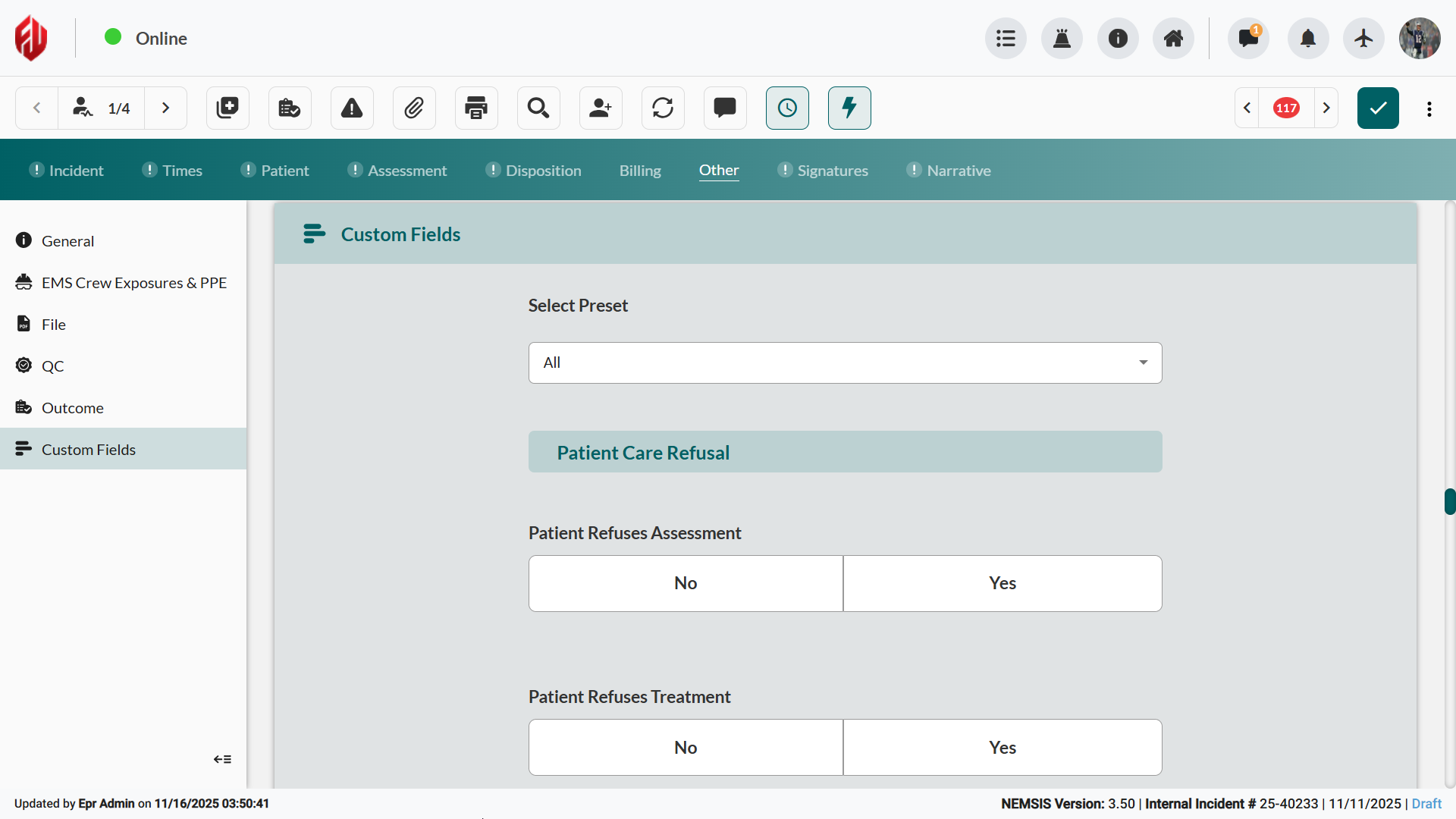This screenshot has width=1456, height=819.
Task: Click the paperclip attachment icon
Action: point(414,108)
